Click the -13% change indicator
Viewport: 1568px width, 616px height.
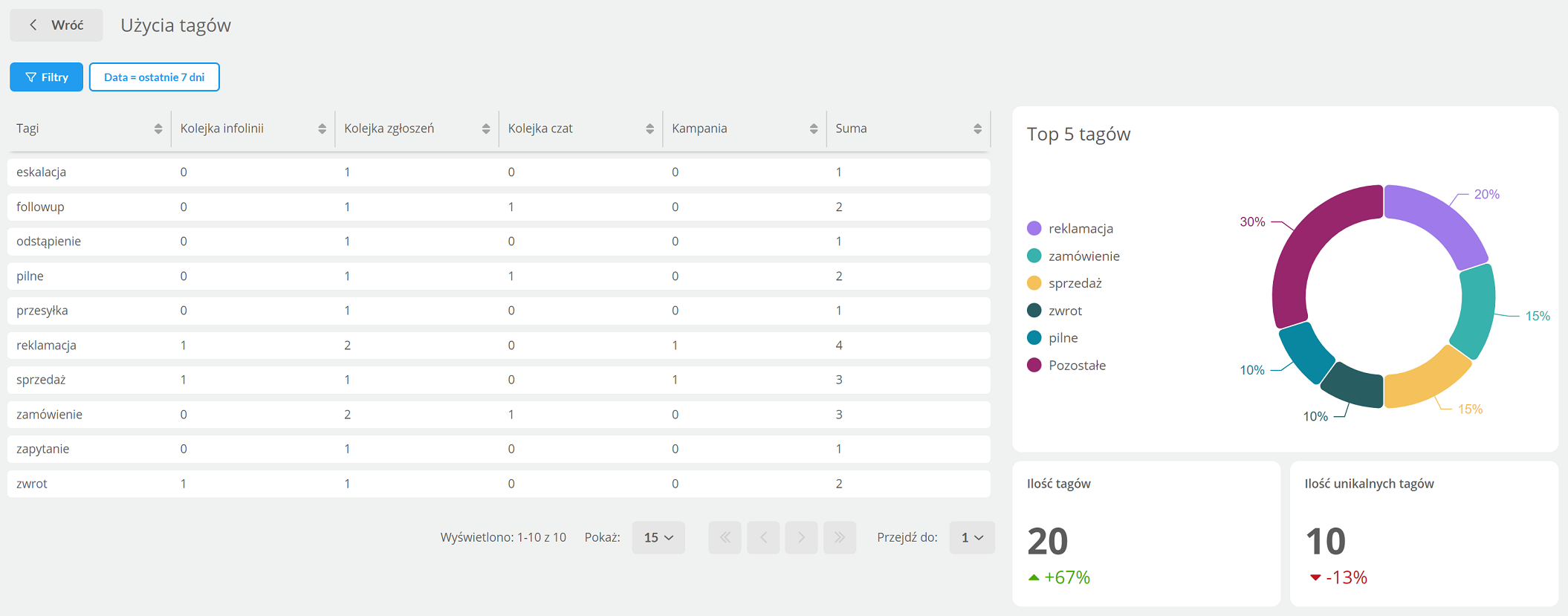point(1338,577)
